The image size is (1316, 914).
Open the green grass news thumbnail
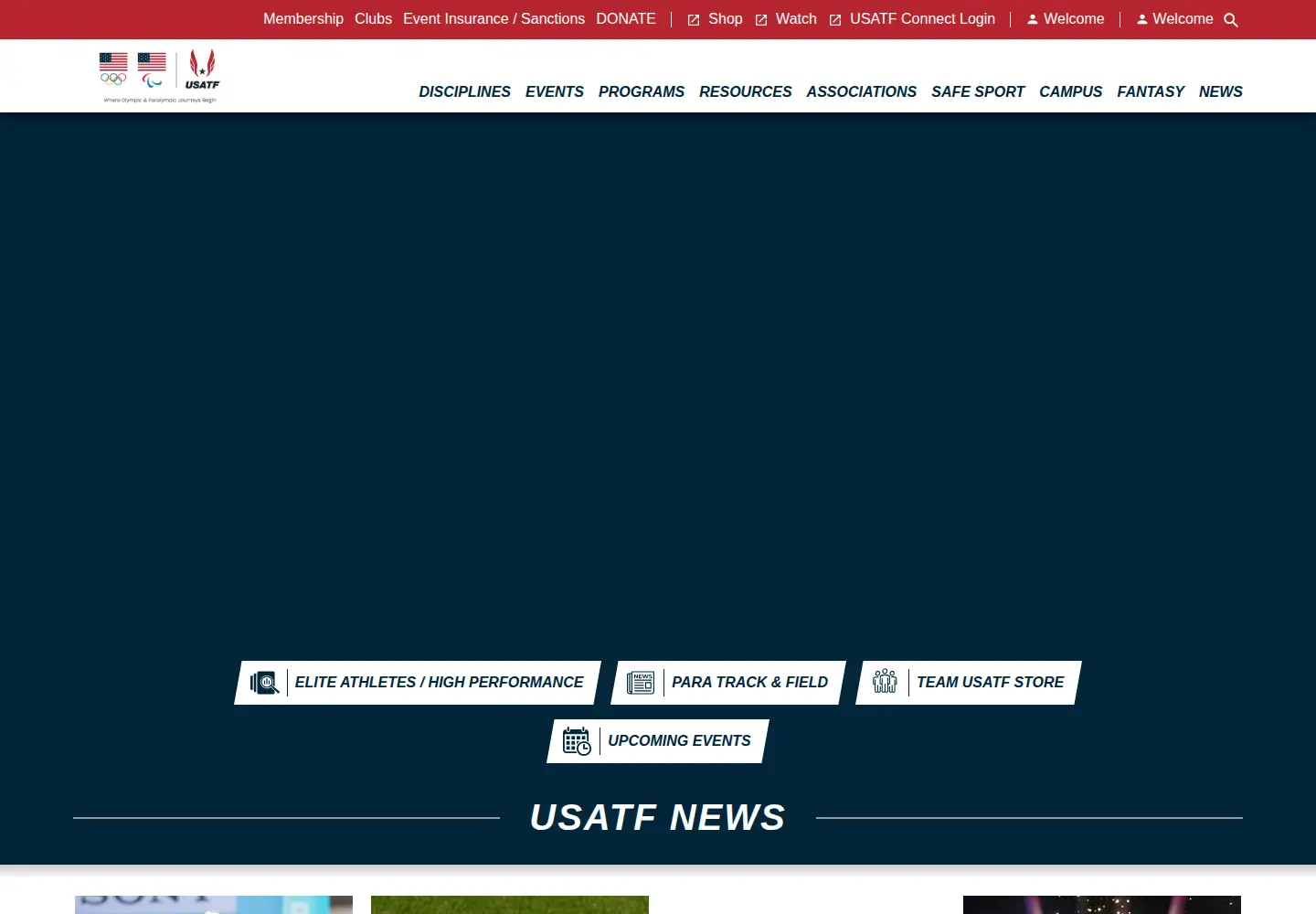[x=510, y=905]
